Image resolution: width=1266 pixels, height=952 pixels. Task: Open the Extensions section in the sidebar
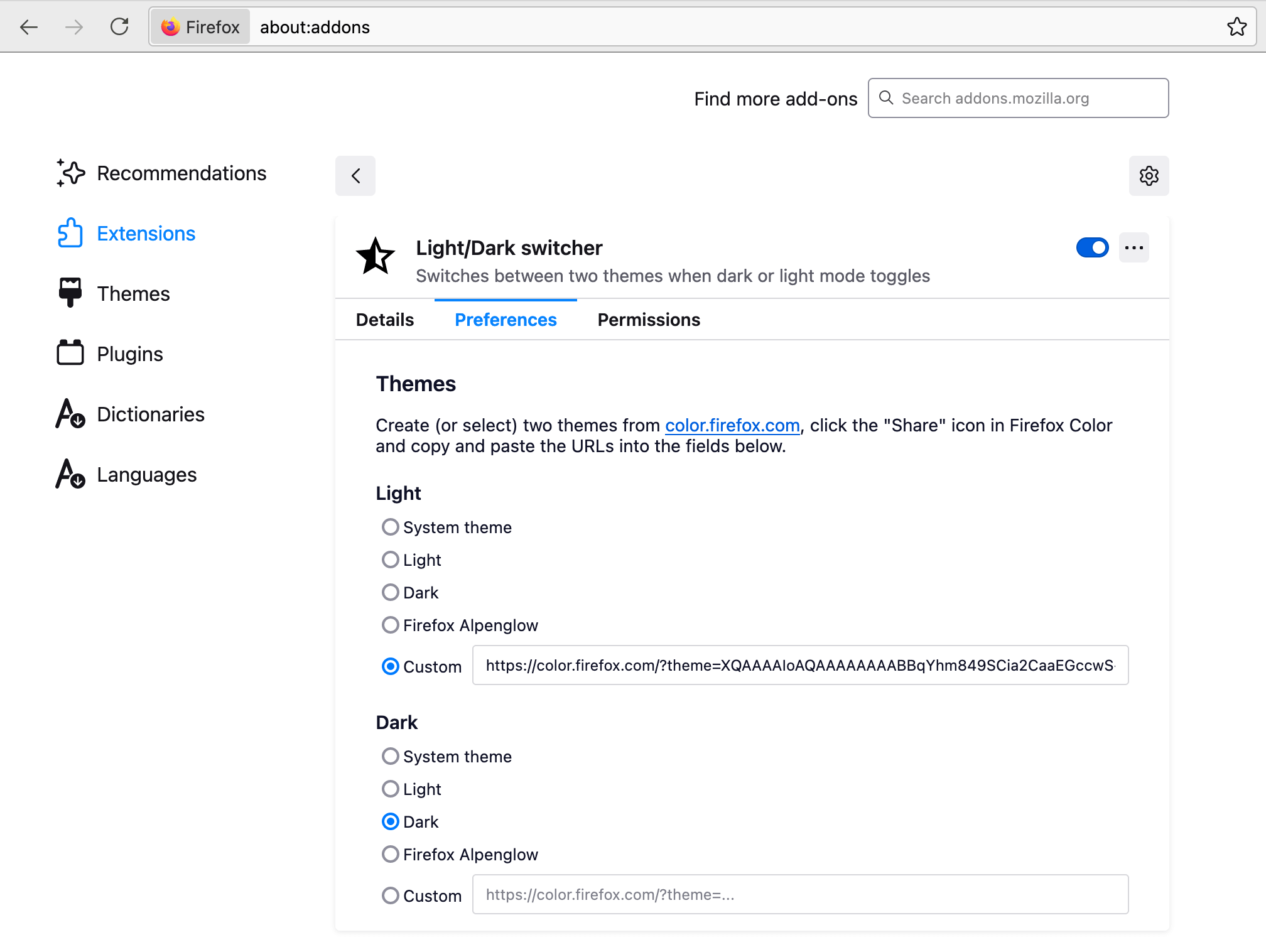point(145,233)
